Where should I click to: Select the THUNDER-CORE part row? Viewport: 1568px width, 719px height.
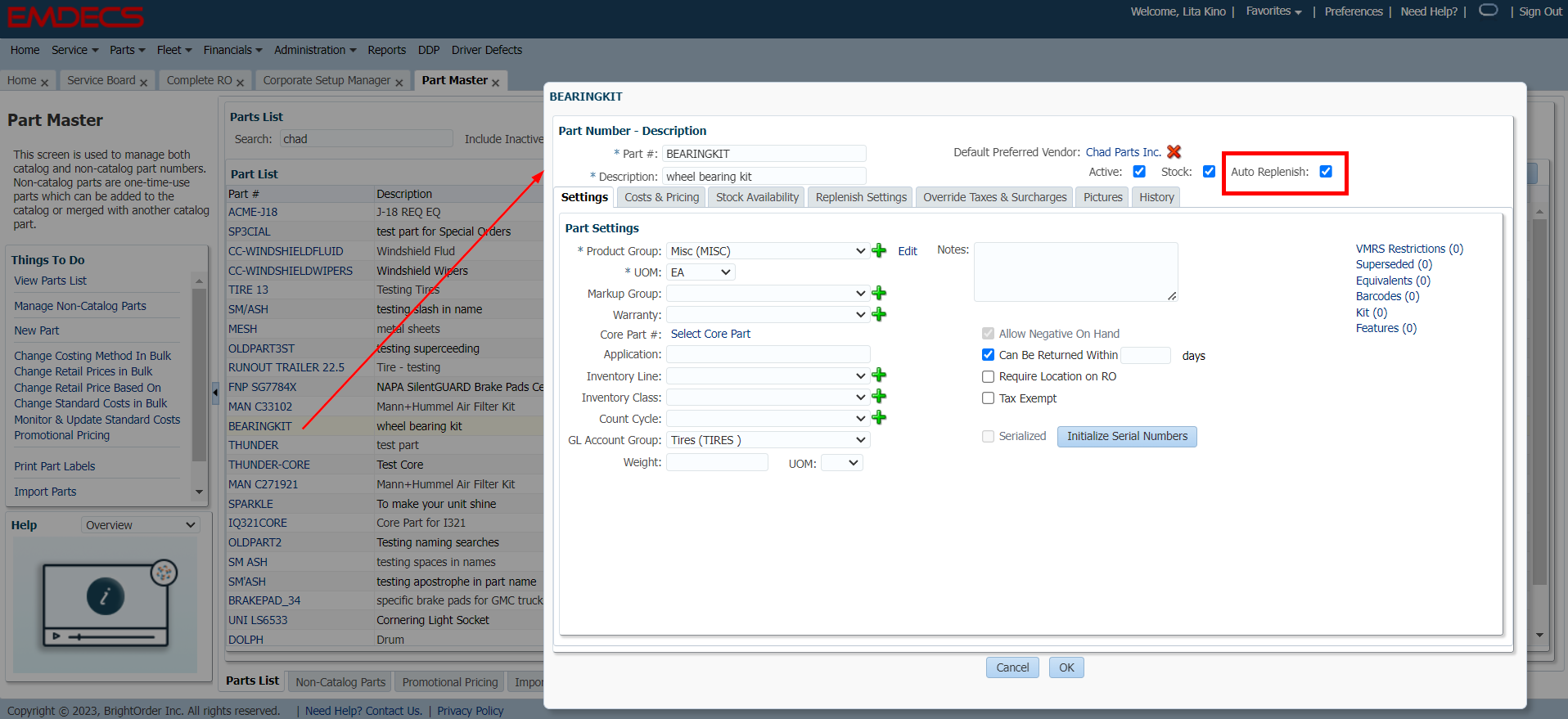pyautogui.click(x=385, y=465)
